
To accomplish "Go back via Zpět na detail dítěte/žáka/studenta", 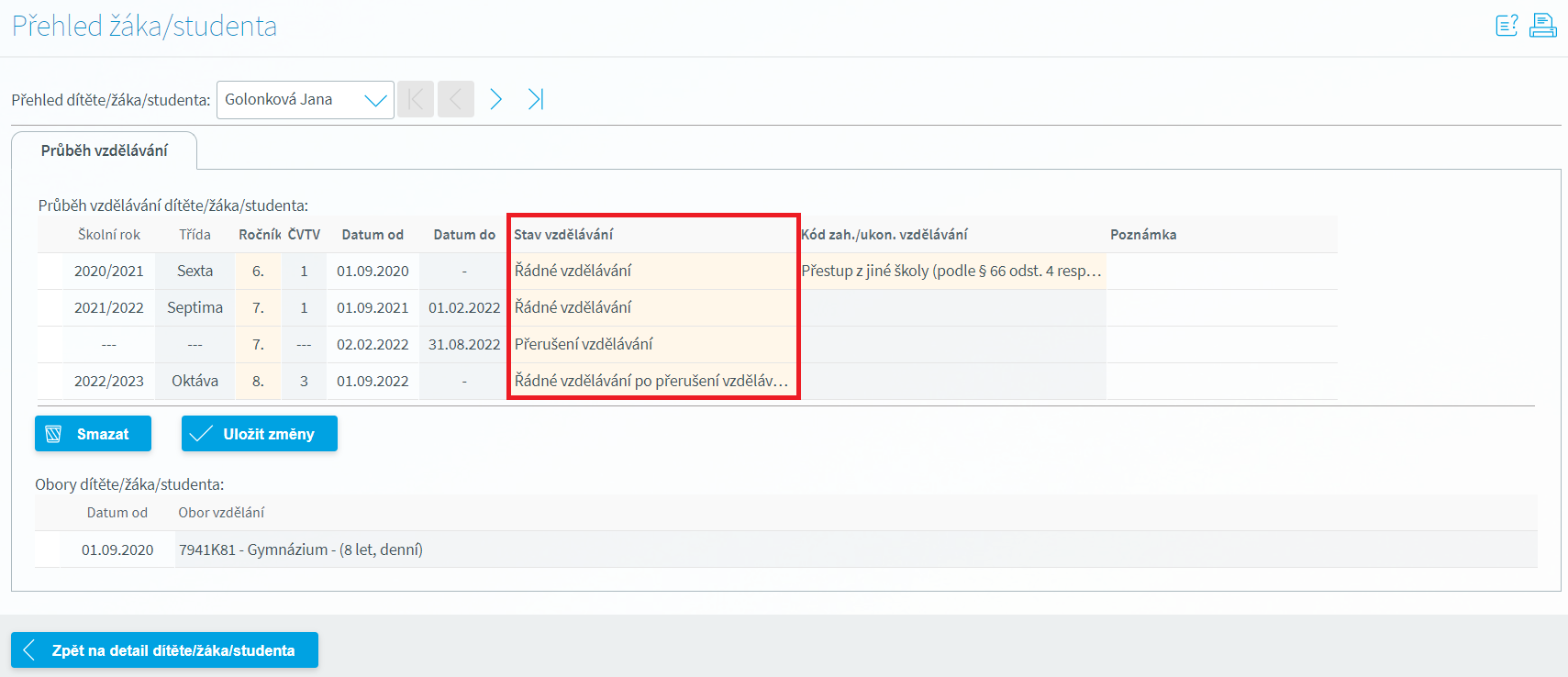I will coord(164,650).
